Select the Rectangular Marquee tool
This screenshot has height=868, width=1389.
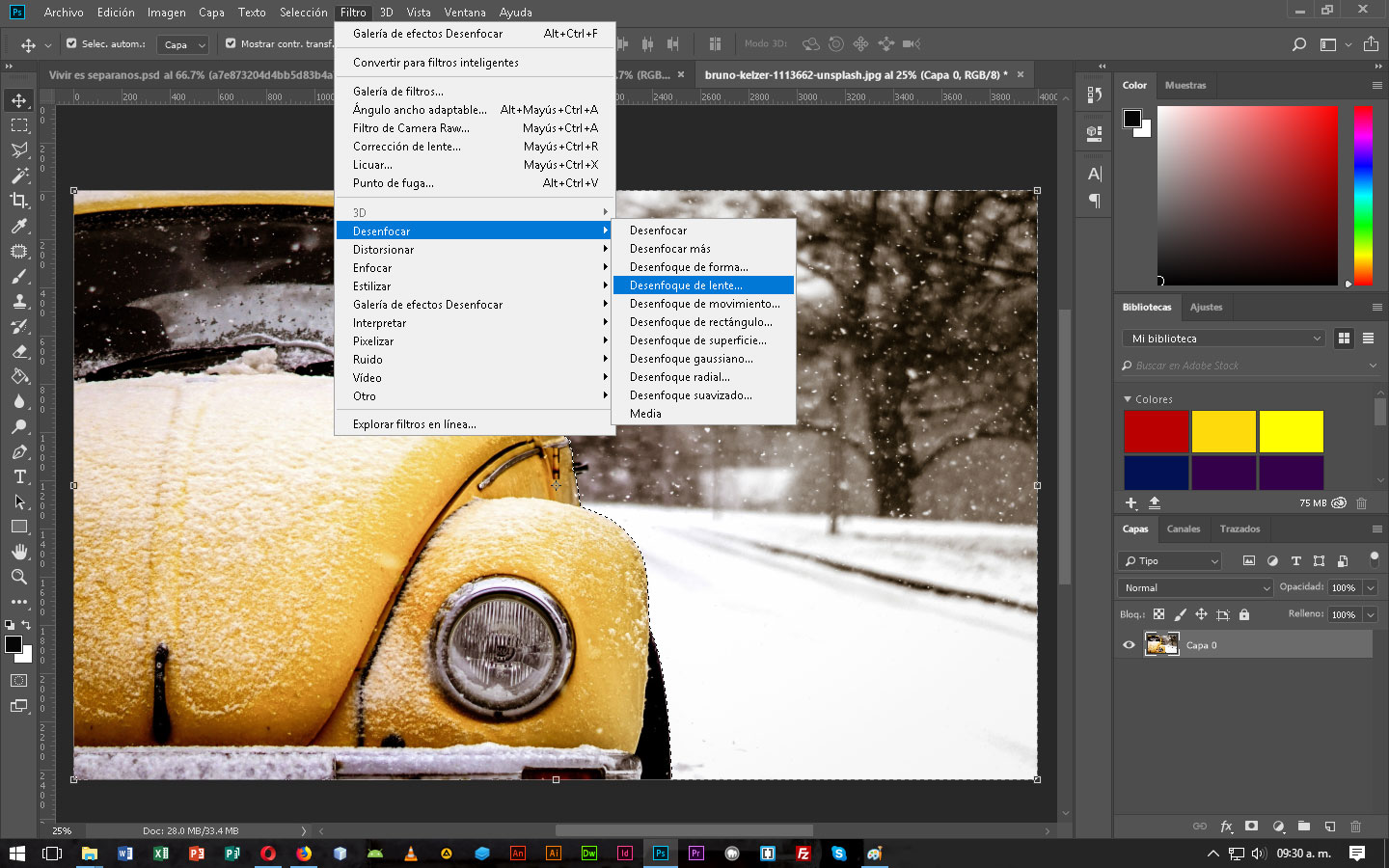[x=19, y=125]
